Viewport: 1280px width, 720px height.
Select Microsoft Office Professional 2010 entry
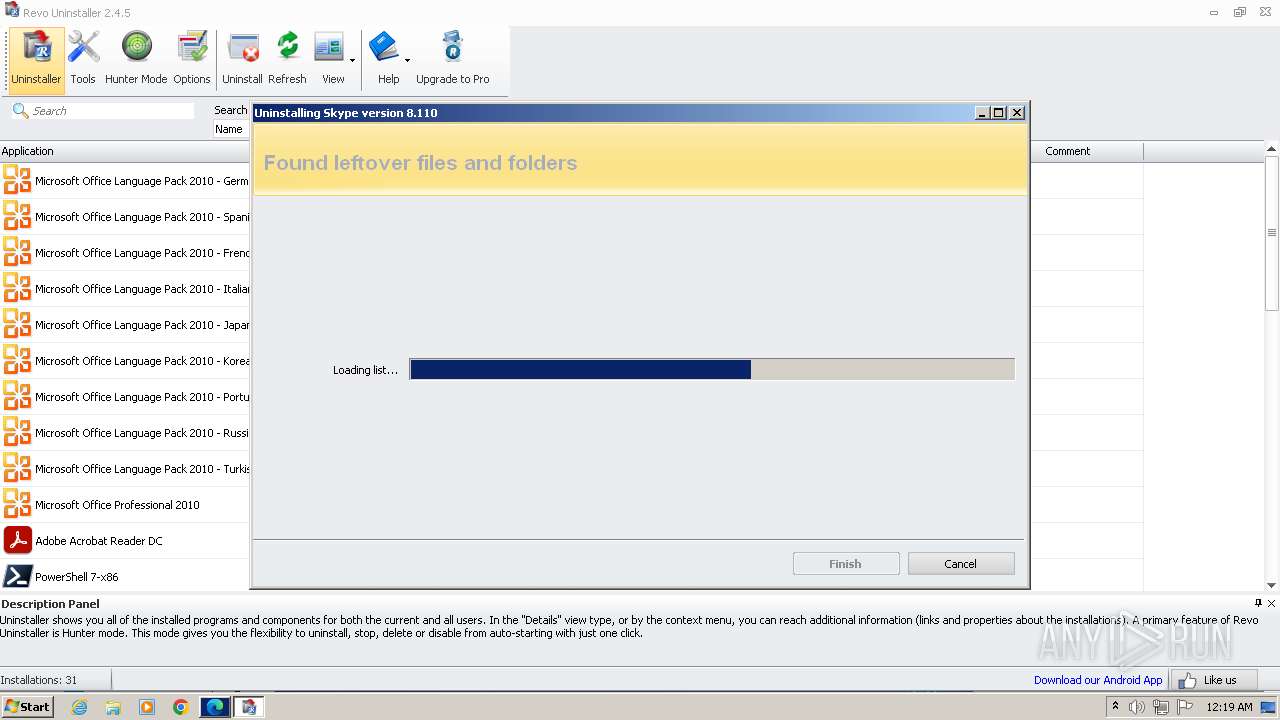[125, 505]
